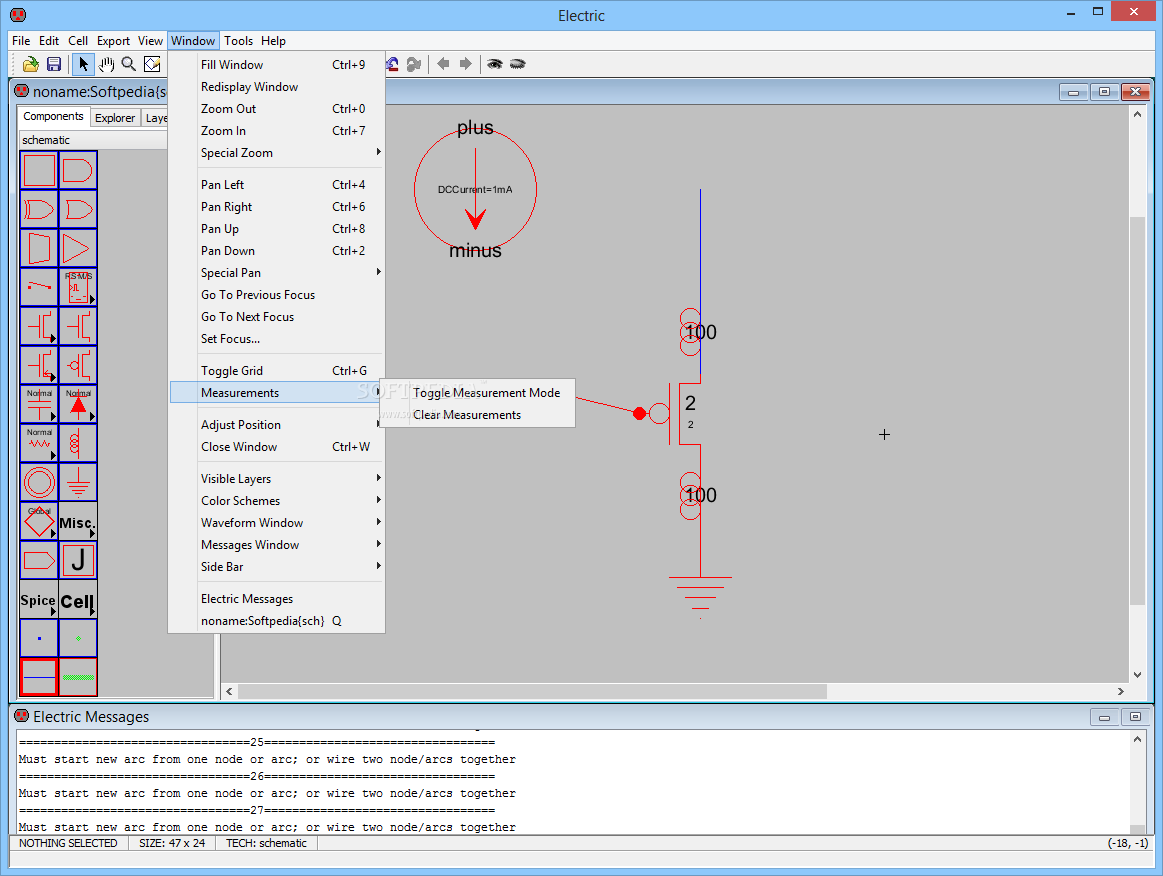Pick the resistor component labeled Normal
Image resolution: width=1163 pixels, height=876 pixels.
click(x=39, y=444)
